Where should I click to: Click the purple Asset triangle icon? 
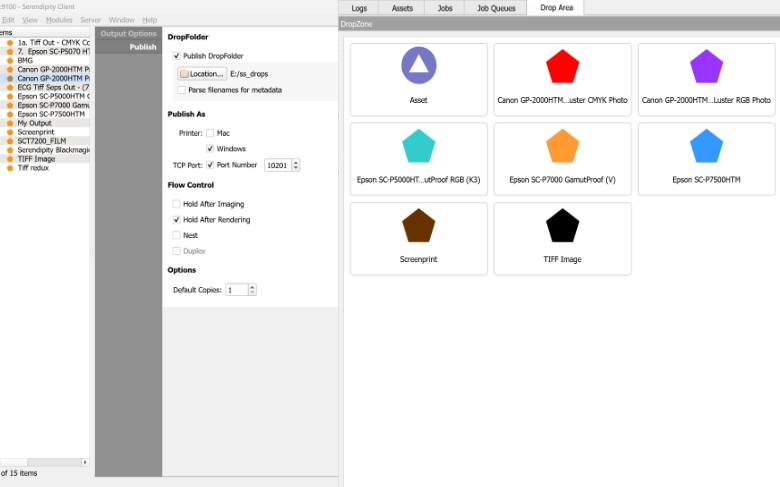tap(419, 66)
